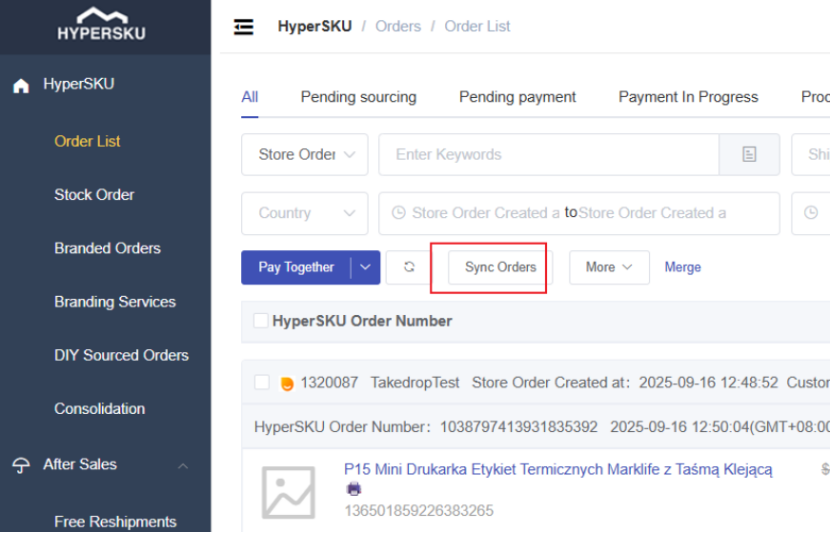Switch to the Pending payment tab

point(517,97)
